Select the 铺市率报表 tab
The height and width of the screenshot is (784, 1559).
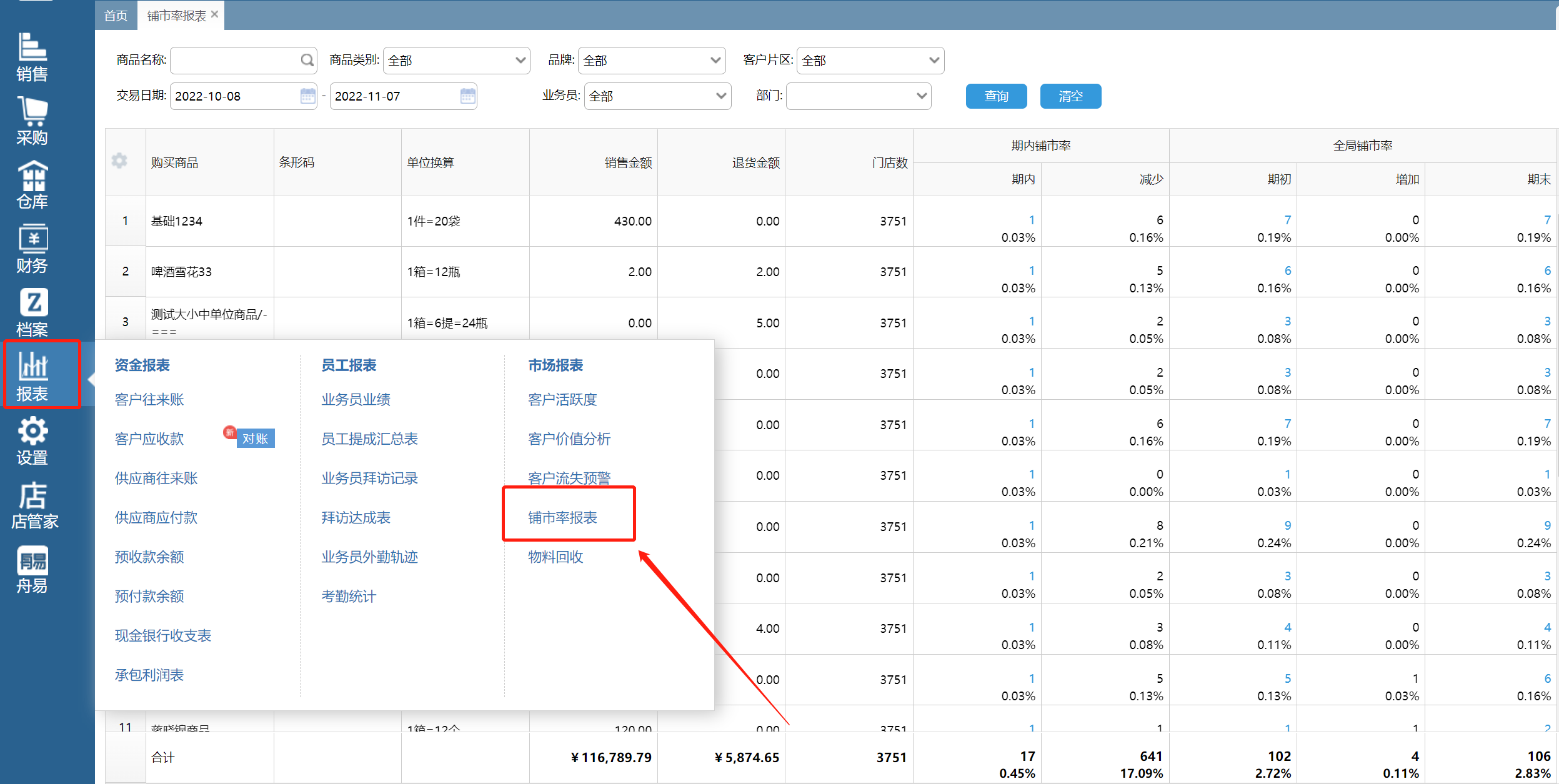176,16
